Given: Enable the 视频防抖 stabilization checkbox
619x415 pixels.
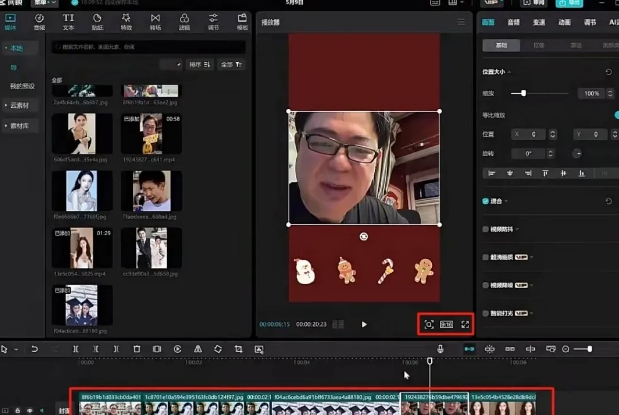Looking at the screenshot, I should coord(486,229).
